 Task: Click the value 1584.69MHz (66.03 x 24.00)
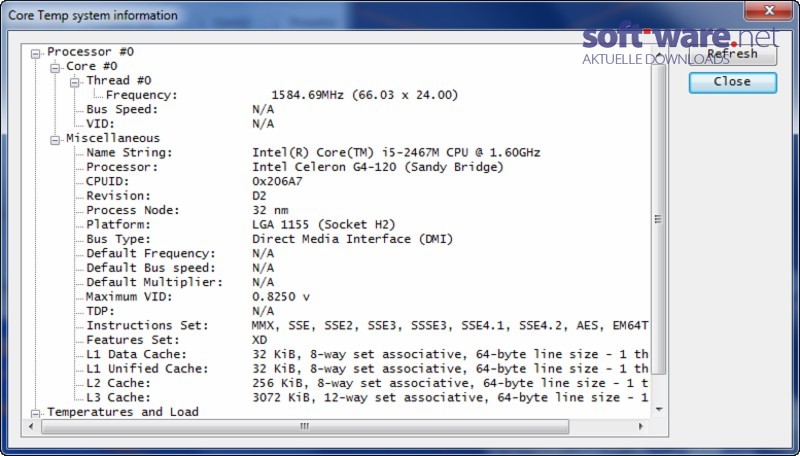click(365, 95)
